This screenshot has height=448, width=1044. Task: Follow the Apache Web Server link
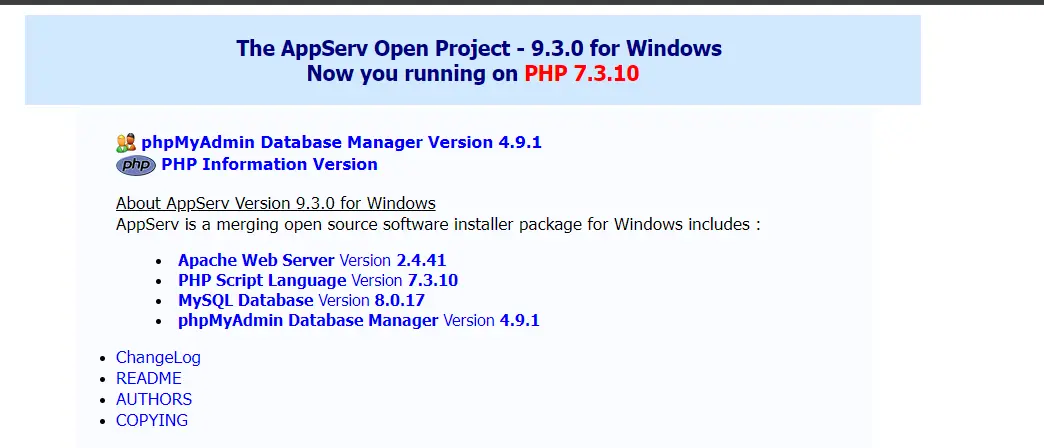pyautogui.click(x=256, y=260)
